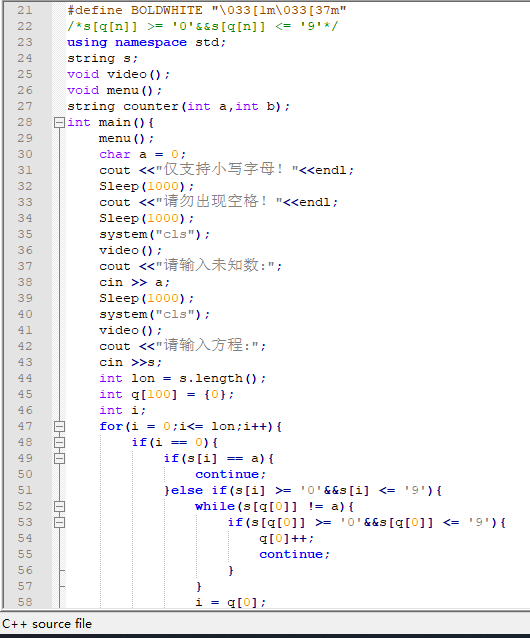Click the int lon = s.length() line

tap(183, 378)
